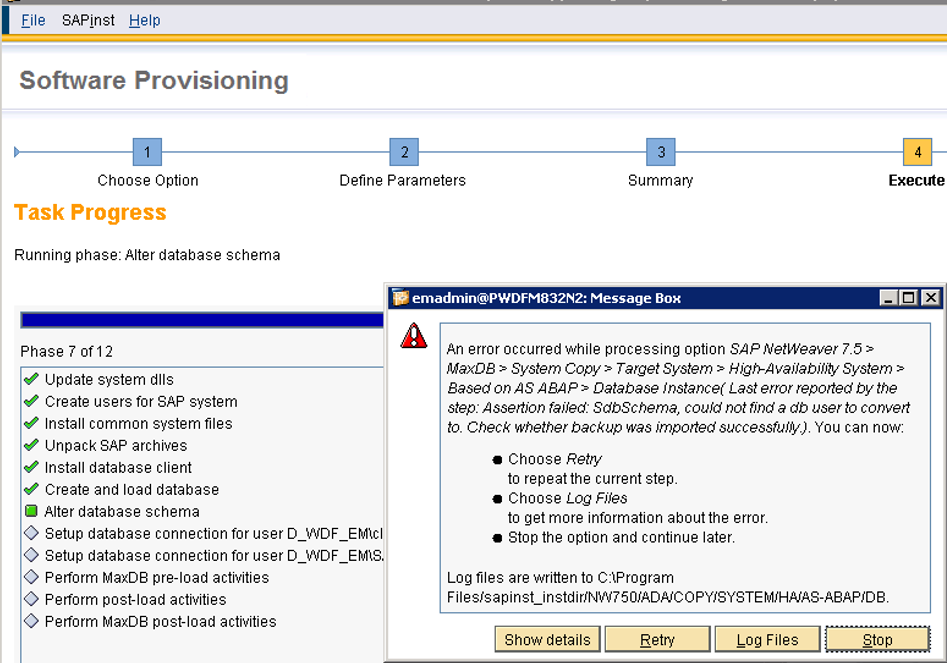The height and width of the screenshot is (663, 947).
Task: Click the 'Define Parameters' step label
Action: click(x=402, y=181)
